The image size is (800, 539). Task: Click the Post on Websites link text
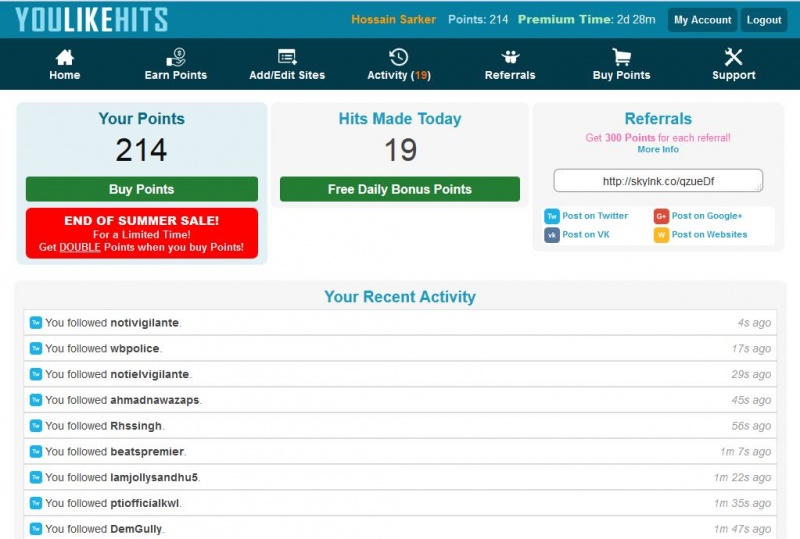[x=709, y=235]
